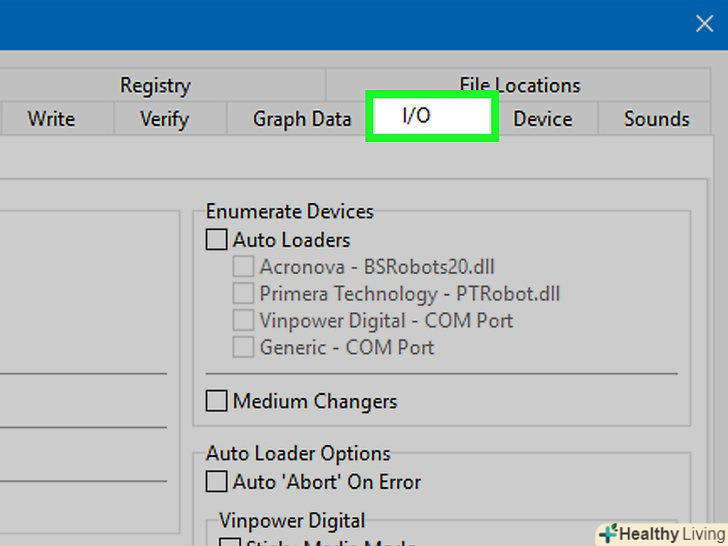
Task: Open the Registry tab
Action: coord(155,86)
